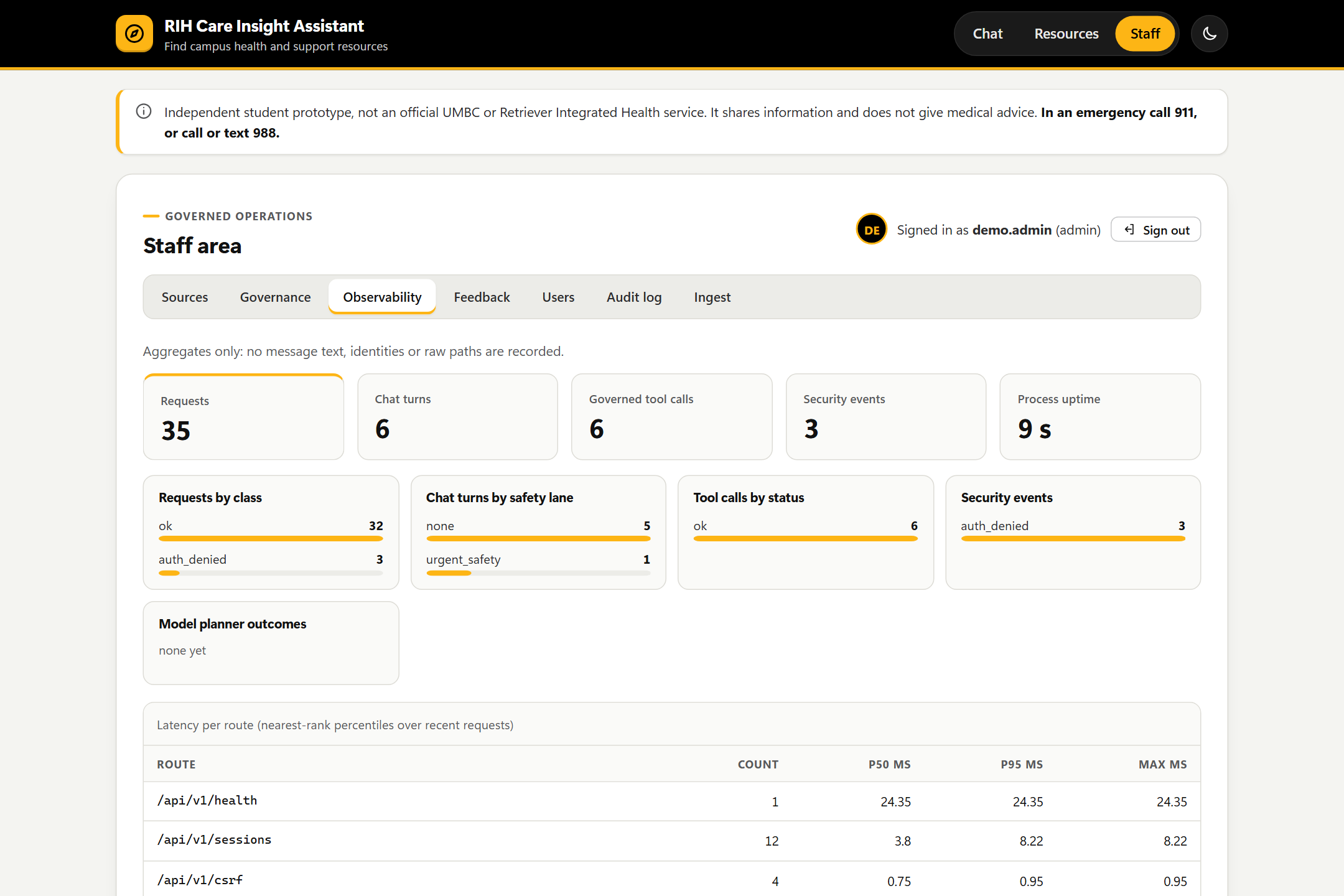Open the Audit log tab
This screenshot has height=896, width=1344.
point(634,297)
